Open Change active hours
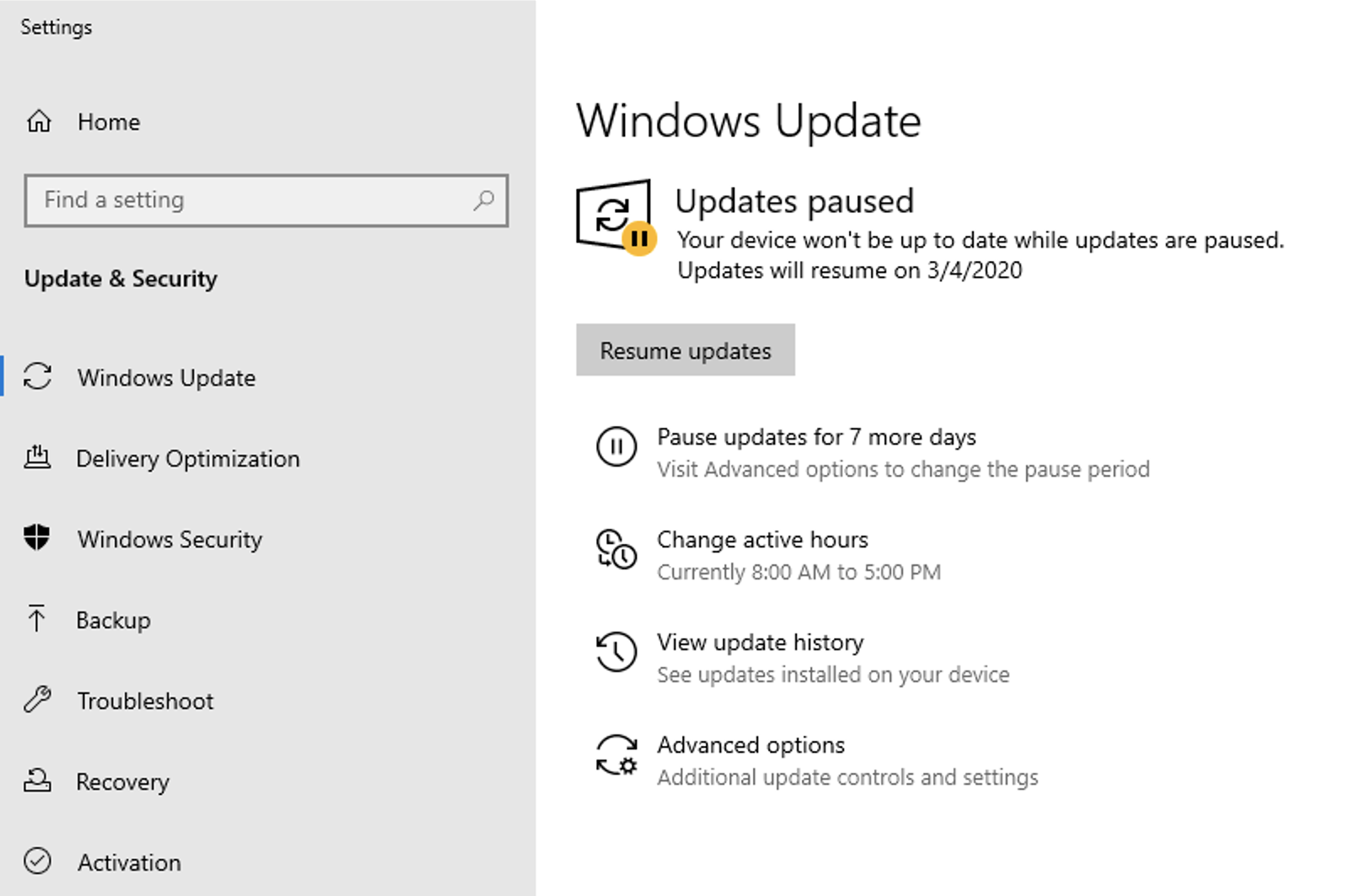The height and width of the screenshot is (896, 1346). tap(762, 540)
